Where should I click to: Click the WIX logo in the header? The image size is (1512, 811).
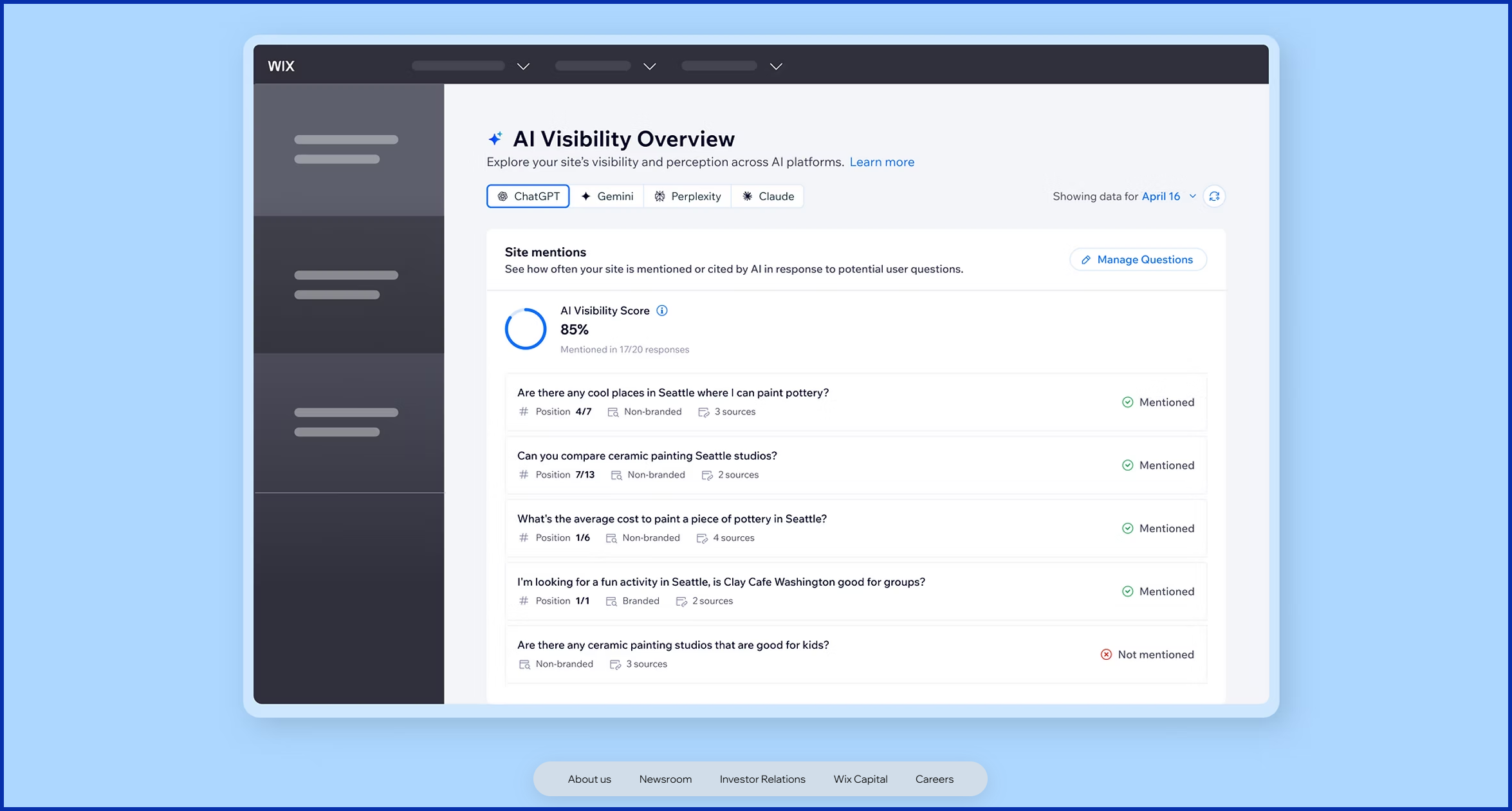[281, 66]
